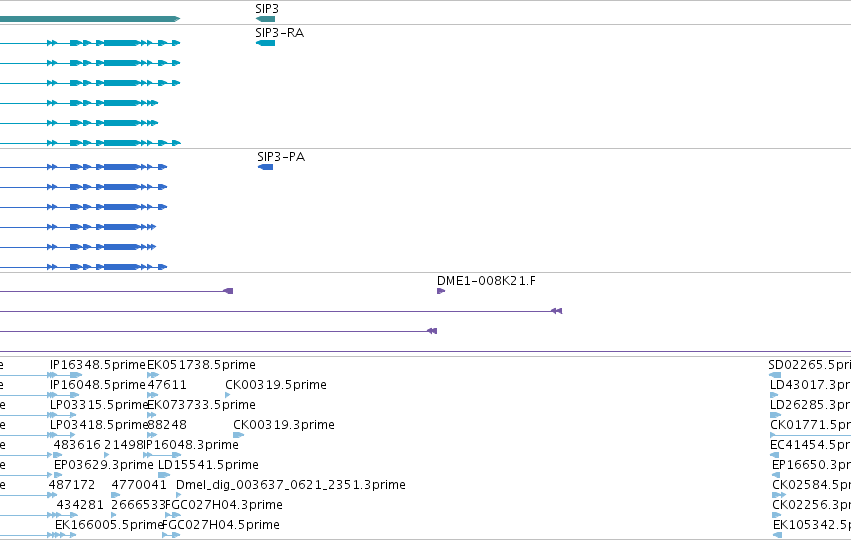Select the EK105342.5prime label
The image size is (851, 540).
pos(812,525)
